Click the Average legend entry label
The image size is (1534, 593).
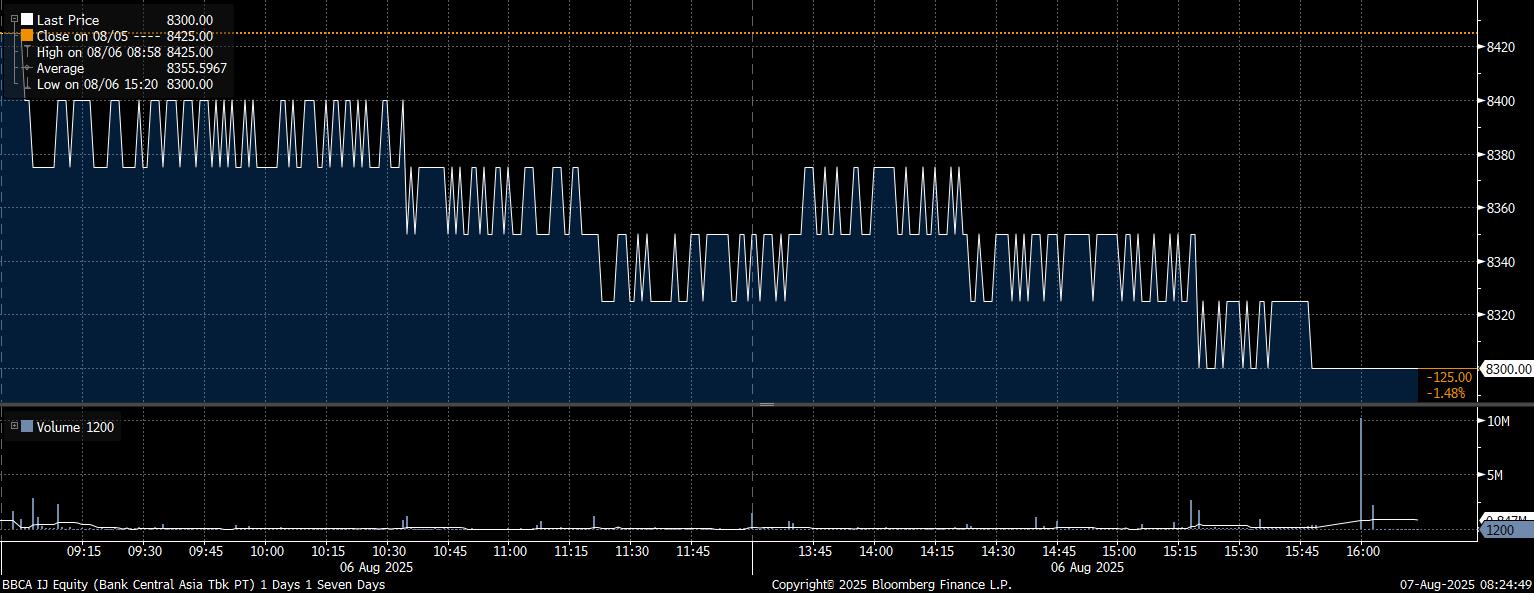(59, 68)
